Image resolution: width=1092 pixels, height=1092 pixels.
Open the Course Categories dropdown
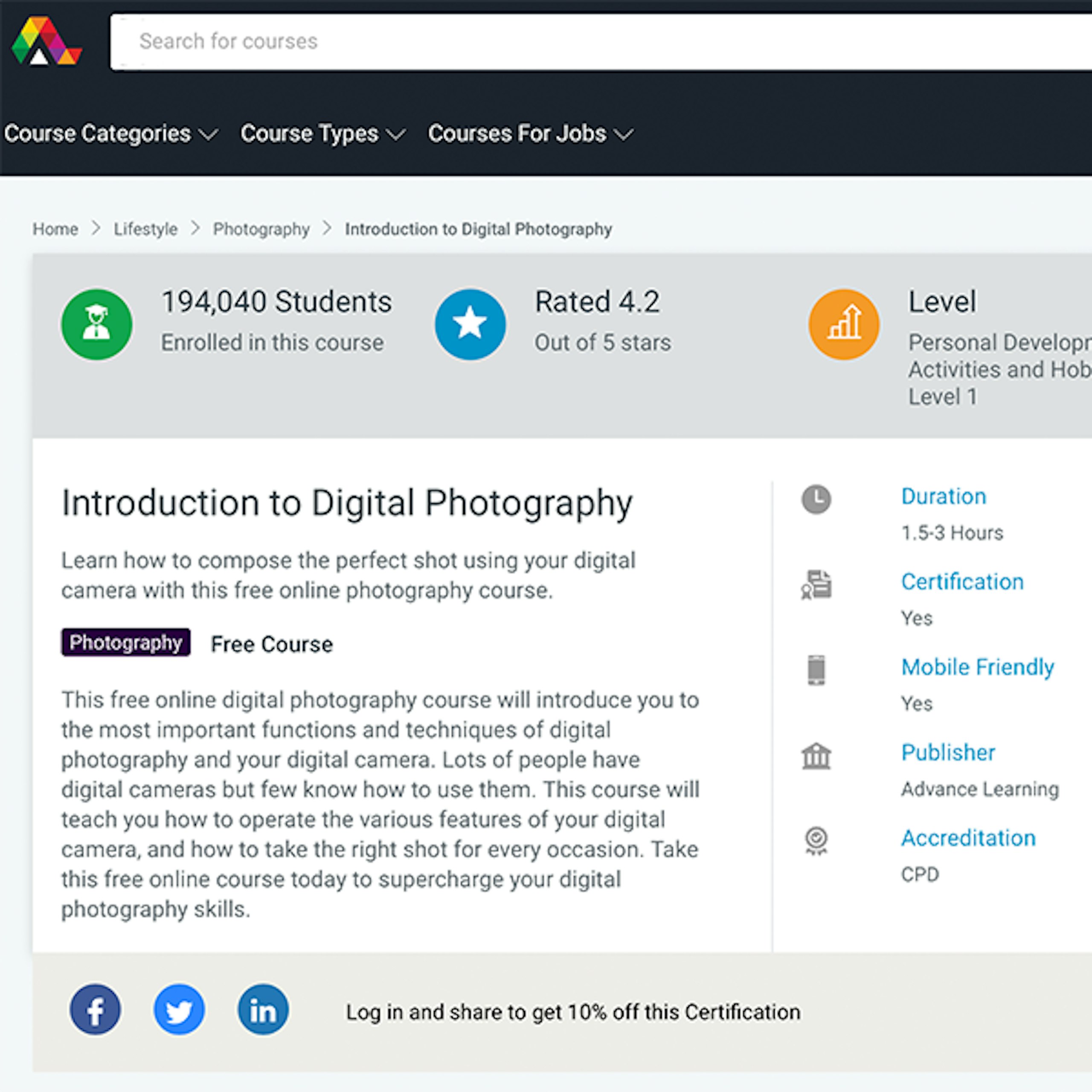(111, 134)
